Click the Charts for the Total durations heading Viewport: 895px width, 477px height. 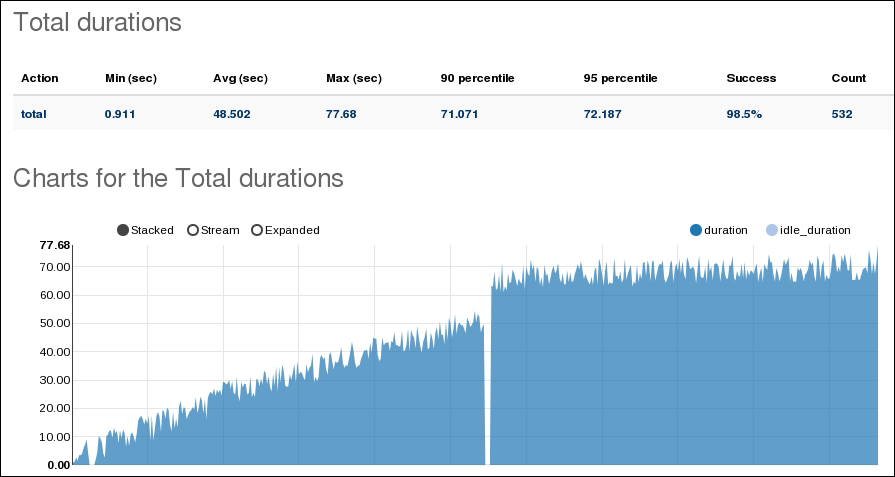click(x=178, y=178)
